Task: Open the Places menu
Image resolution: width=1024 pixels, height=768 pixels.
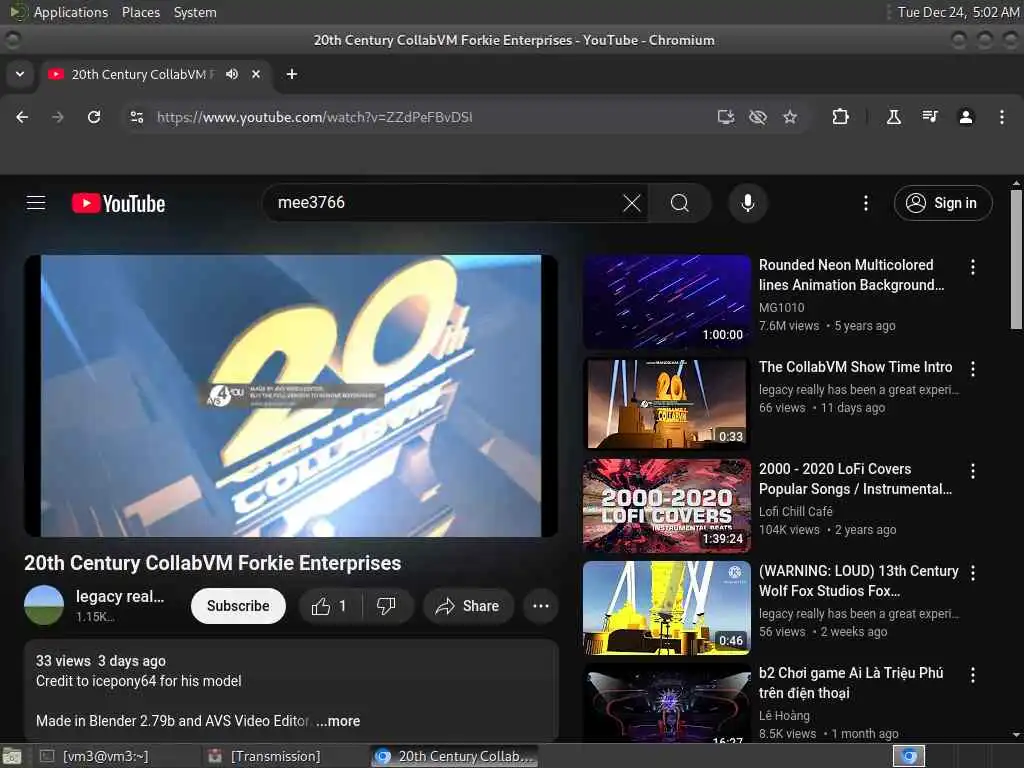Action: pyautogui.click(x=140, y=12)
